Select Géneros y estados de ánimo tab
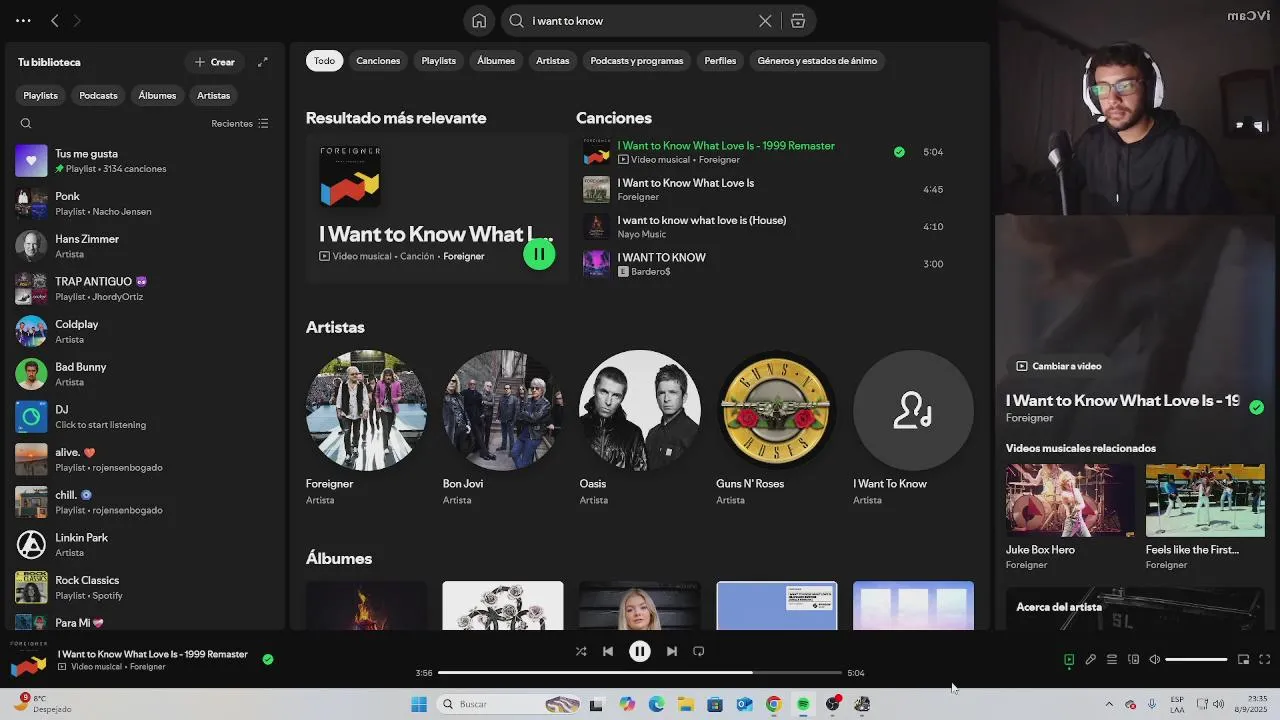 tap(817, 61)
